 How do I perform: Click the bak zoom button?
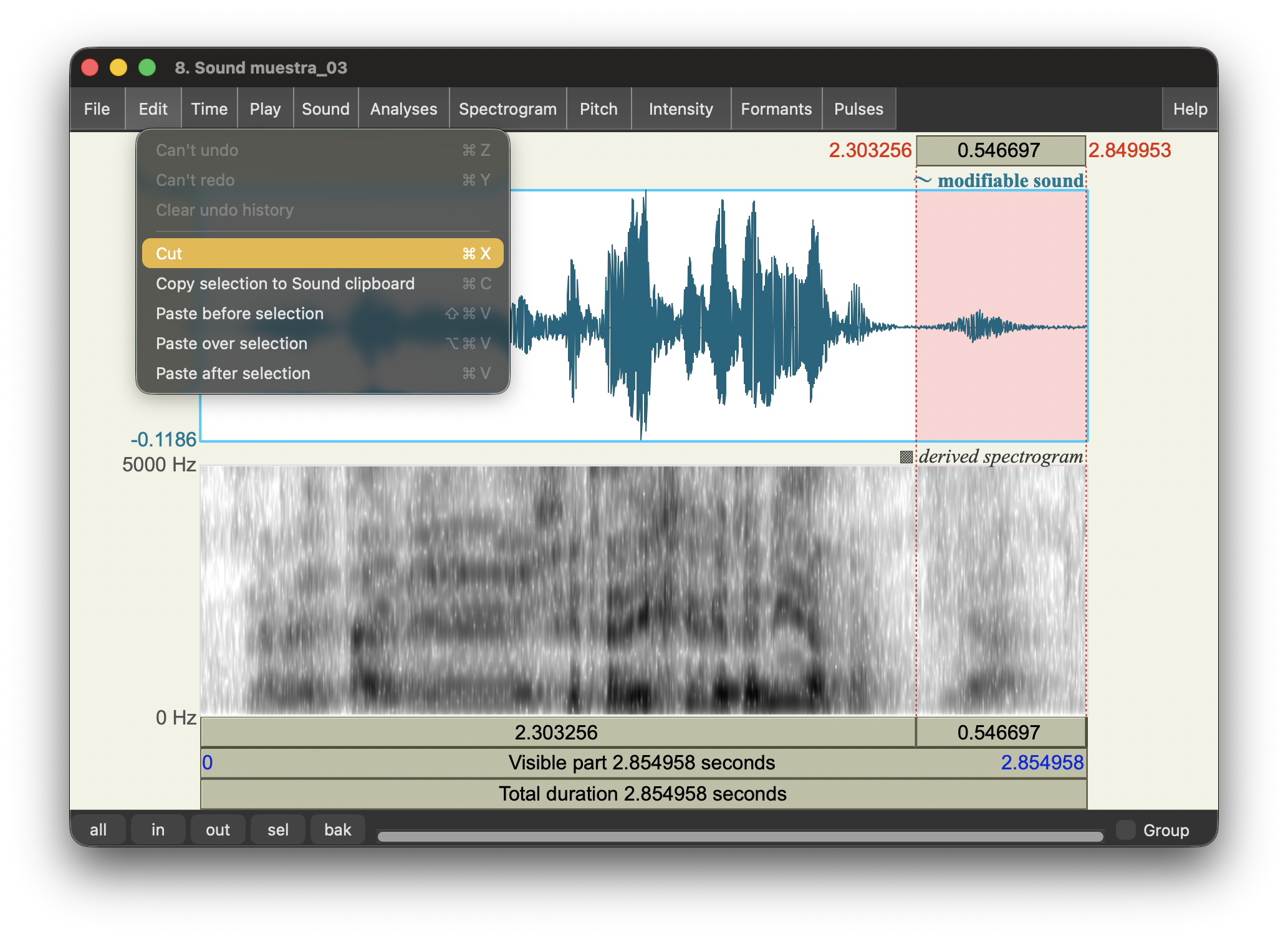coord(337,829)
